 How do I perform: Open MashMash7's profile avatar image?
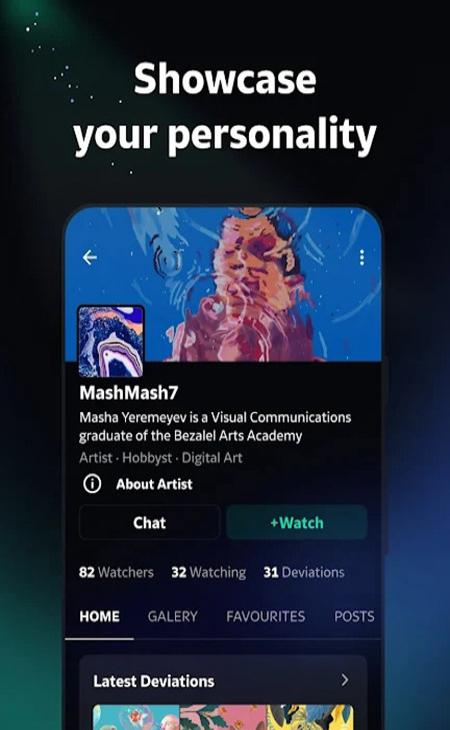[x=111, y=341]
